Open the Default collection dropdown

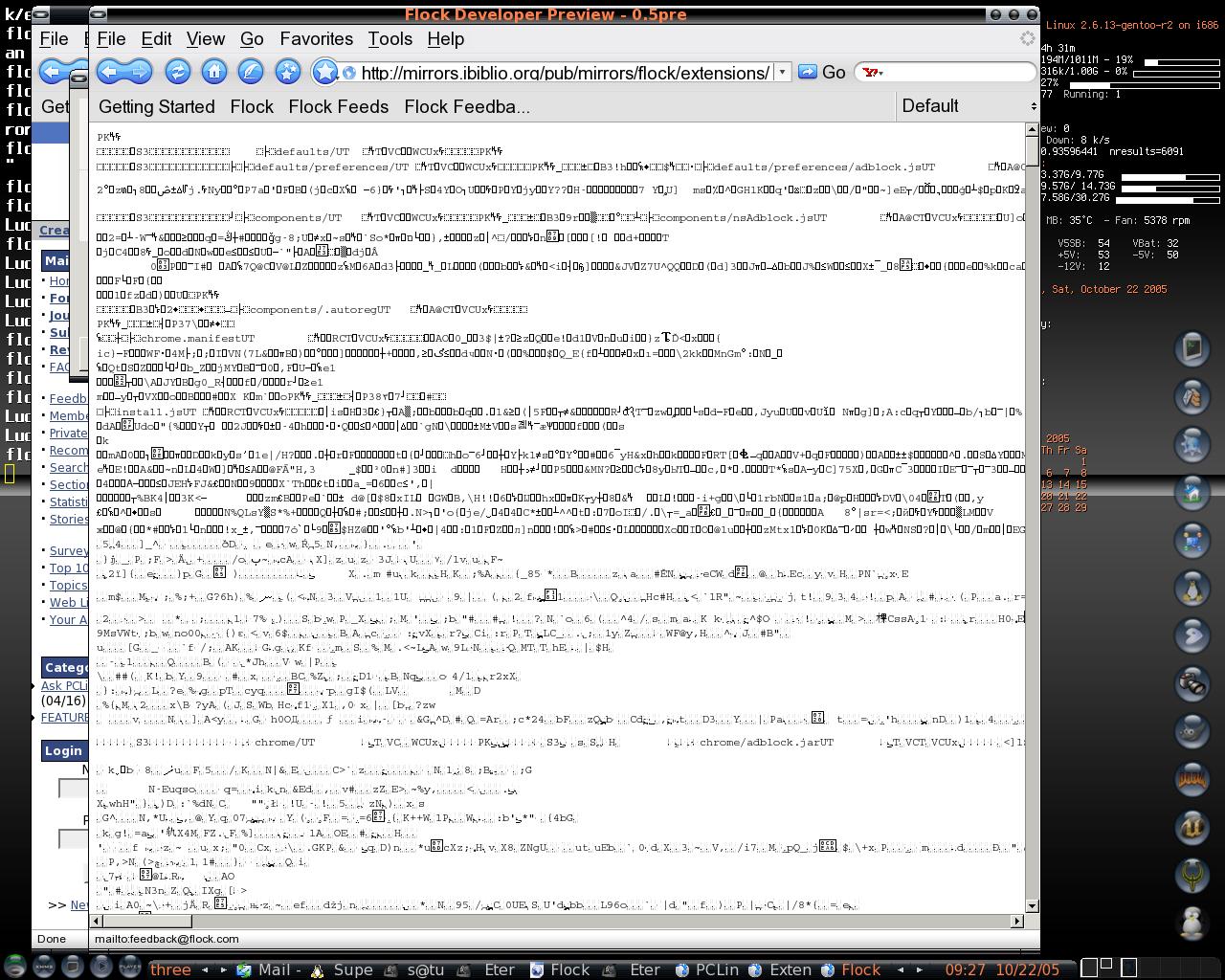coord(968,106)
